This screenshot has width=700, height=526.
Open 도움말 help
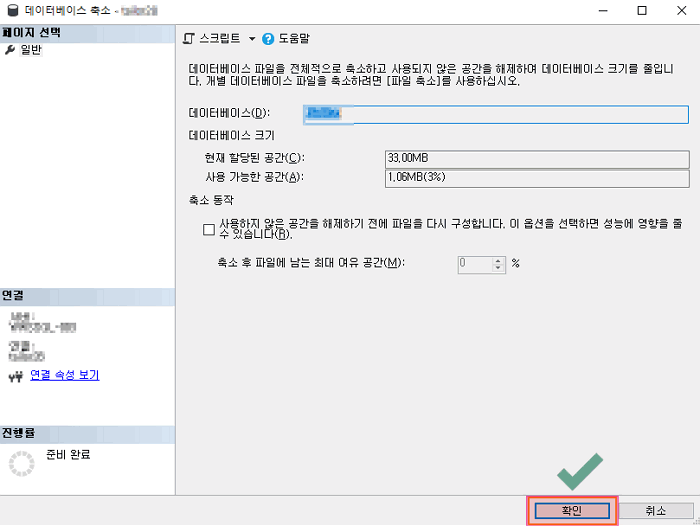point(294,38)
